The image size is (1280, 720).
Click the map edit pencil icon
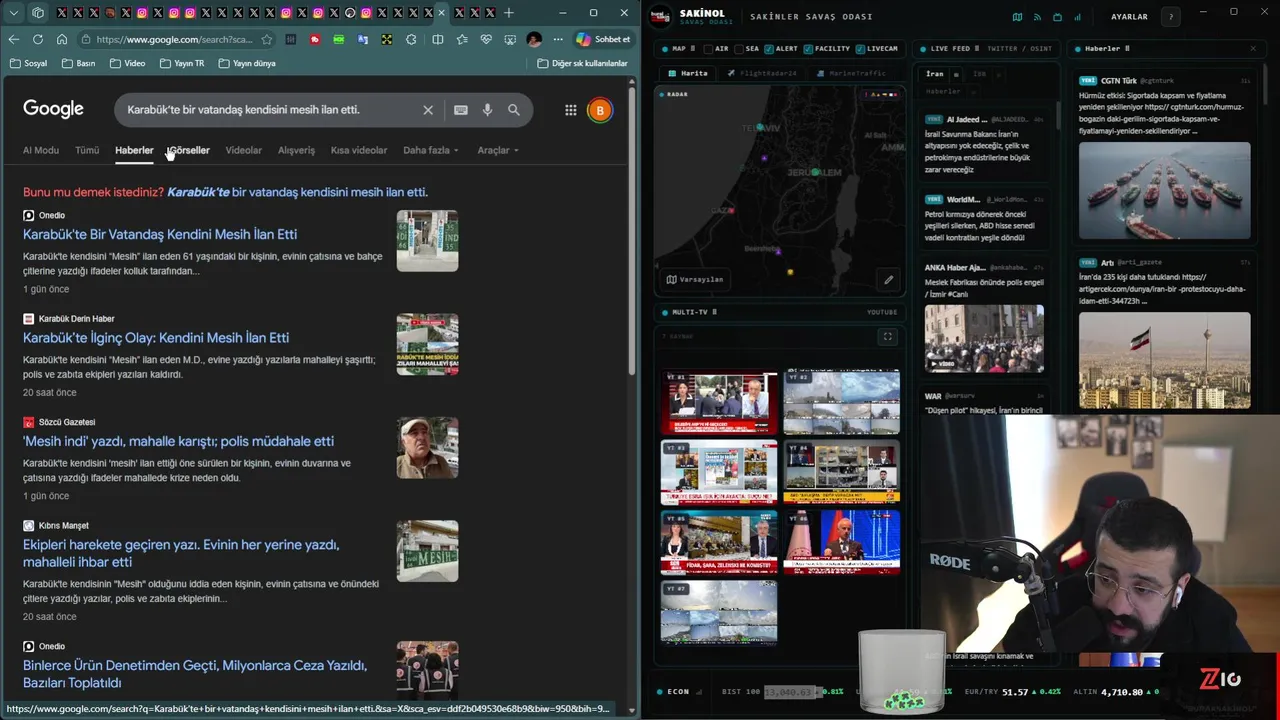click(888, 280)
